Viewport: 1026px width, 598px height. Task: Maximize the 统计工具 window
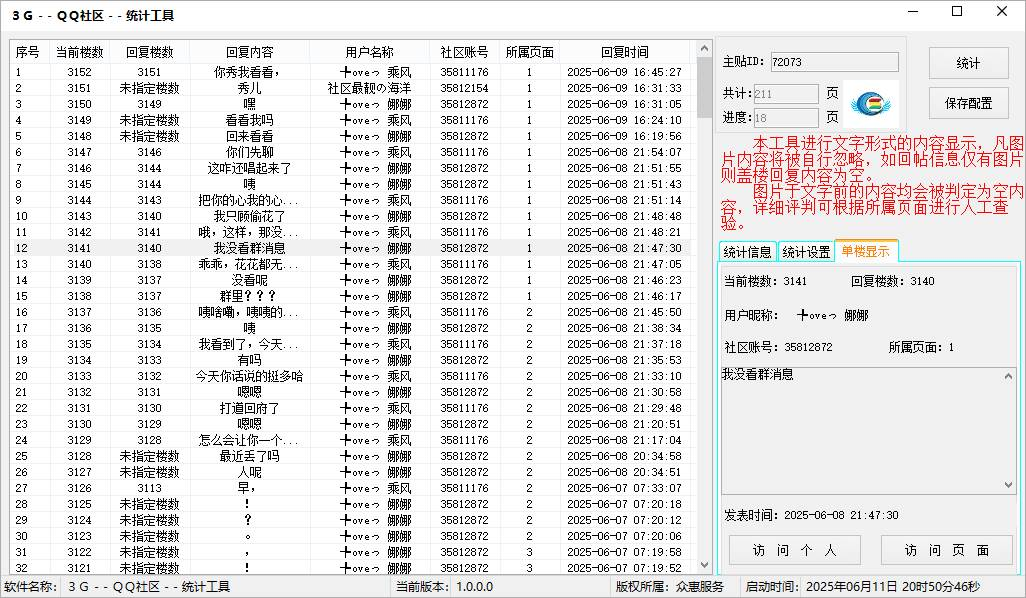pos(957,11)
